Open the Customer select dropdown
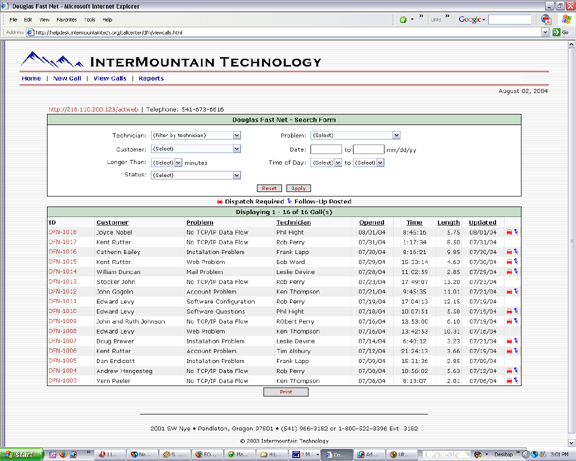Image resolution: width=576 pixels, height=461 pixels. (x=237, y=149)
